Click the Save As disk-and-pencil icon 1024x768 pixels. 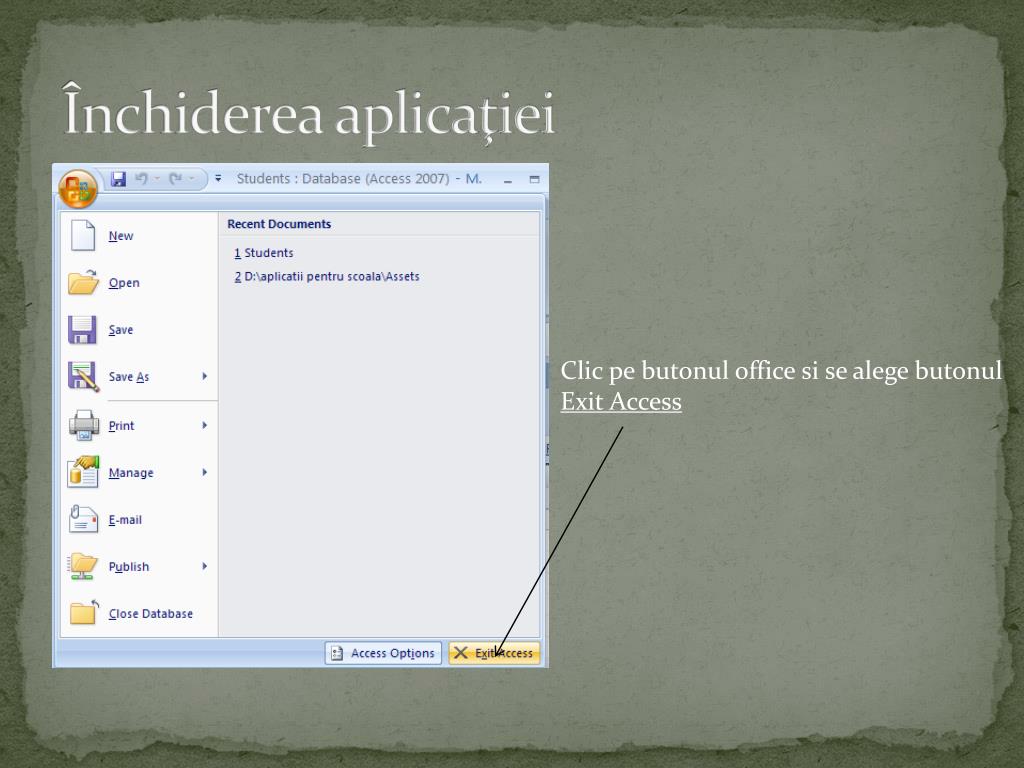[84, 376]
